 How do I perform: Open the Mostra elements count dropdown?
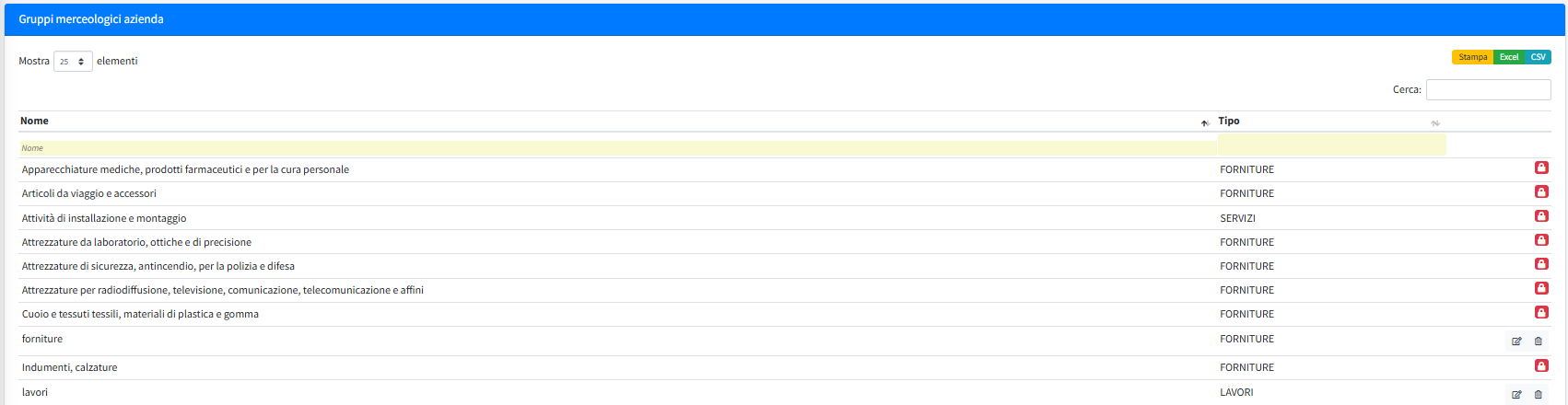coord(73,62)
